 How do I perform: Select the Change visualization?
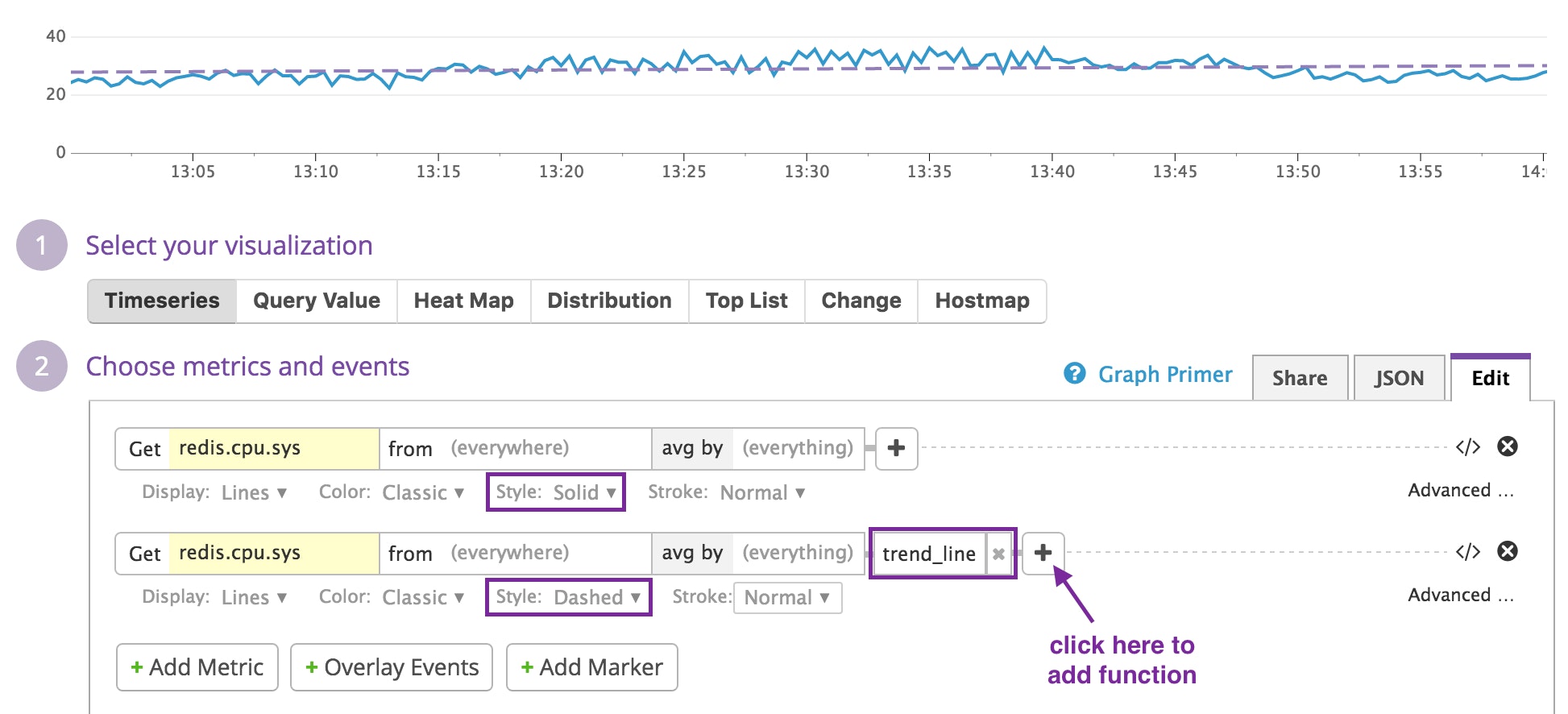pyautogui.click(x=861, y=301)
